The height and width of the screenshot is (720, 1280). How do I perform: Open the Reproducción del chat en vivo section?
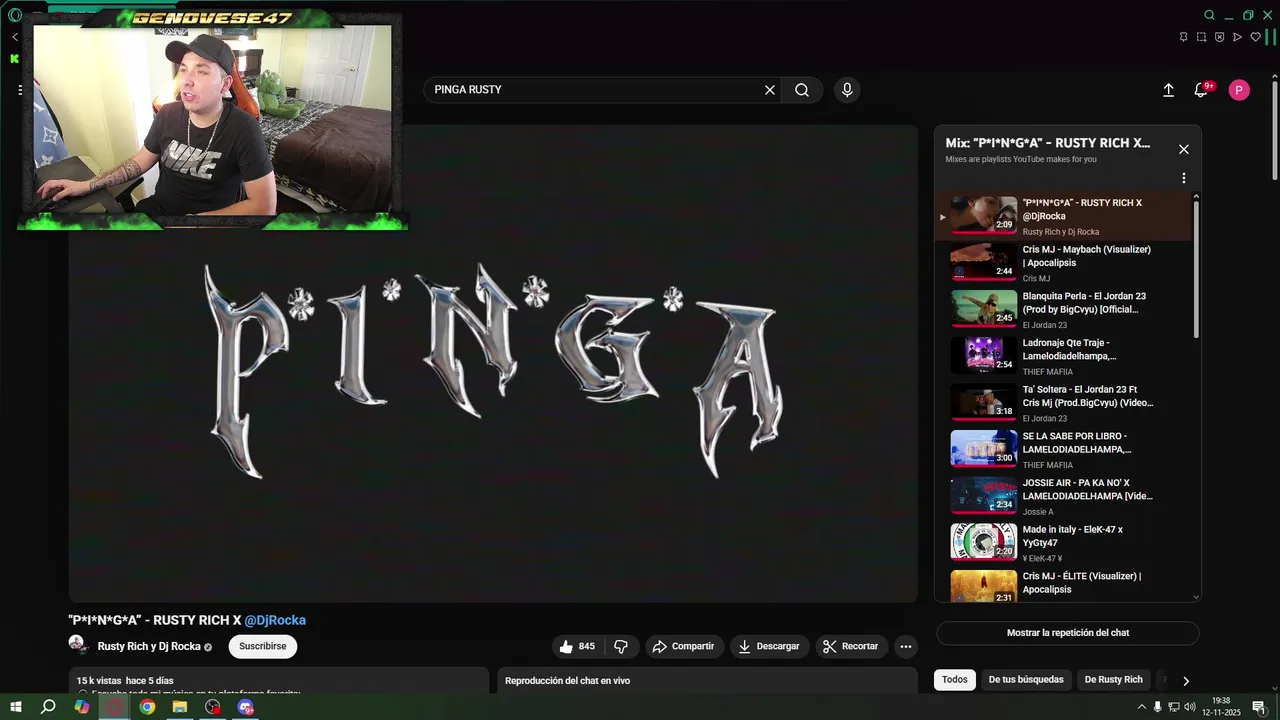click(707, 681)
